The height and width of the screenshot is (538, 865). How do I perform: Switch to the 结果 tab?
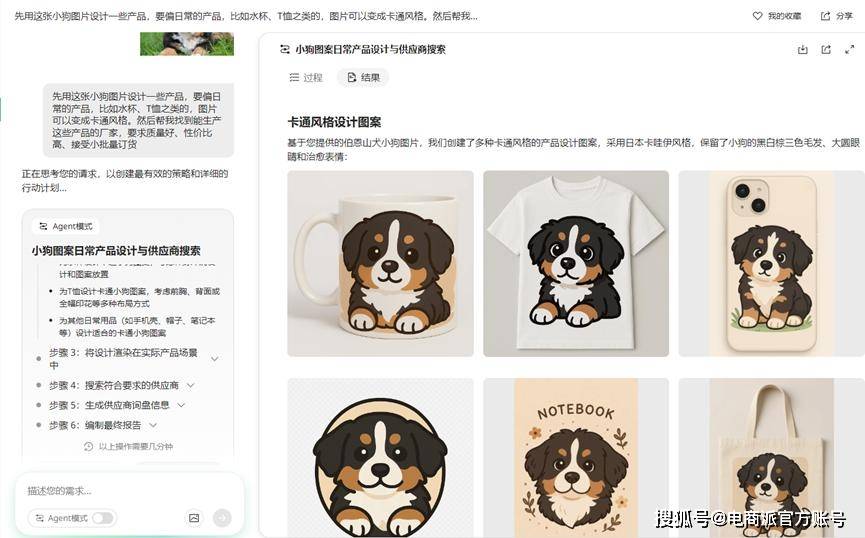[363, 78]
